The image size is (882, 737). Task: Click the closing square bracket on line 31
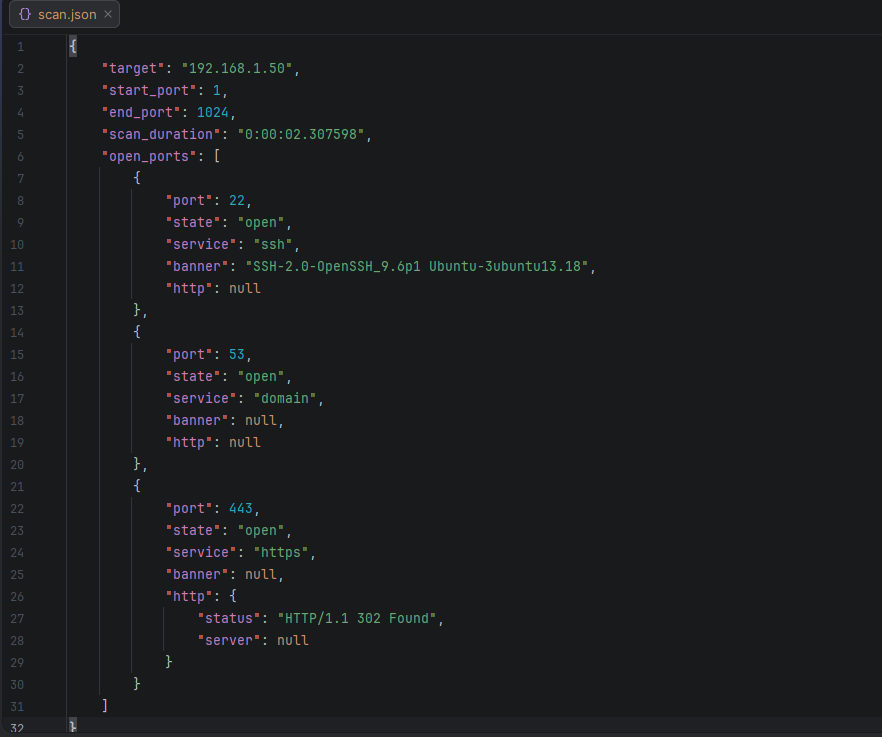pyautogui.click(x=105, y=706)
